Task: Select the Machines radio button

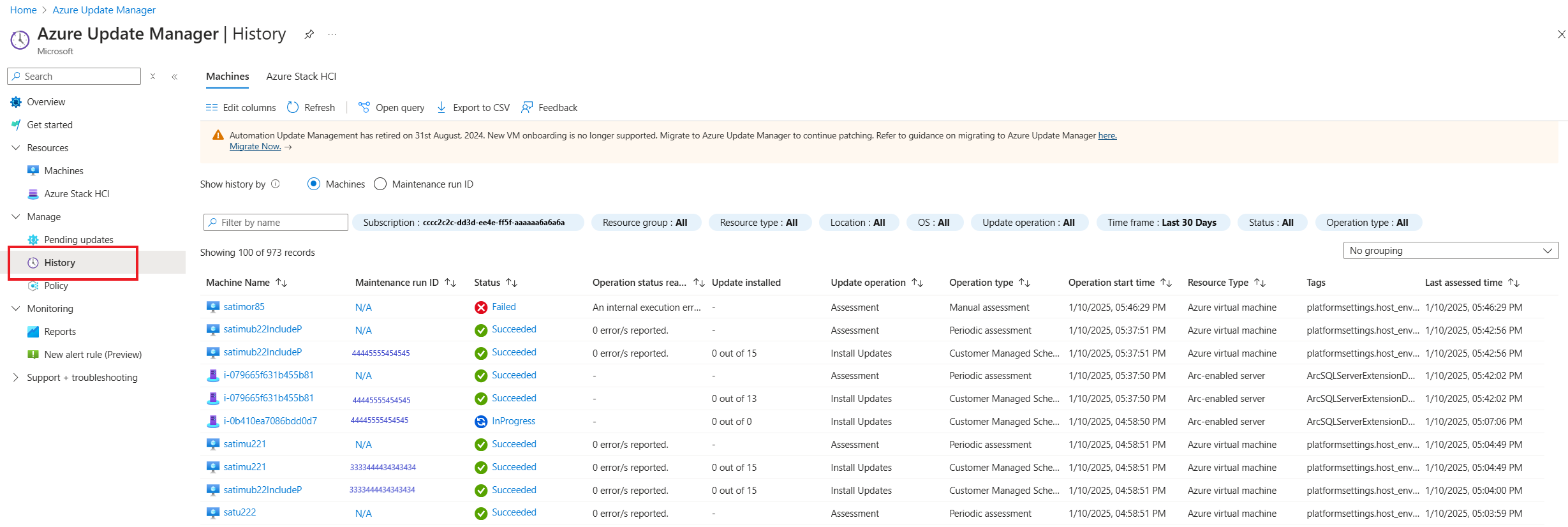Action: [314, 184]
